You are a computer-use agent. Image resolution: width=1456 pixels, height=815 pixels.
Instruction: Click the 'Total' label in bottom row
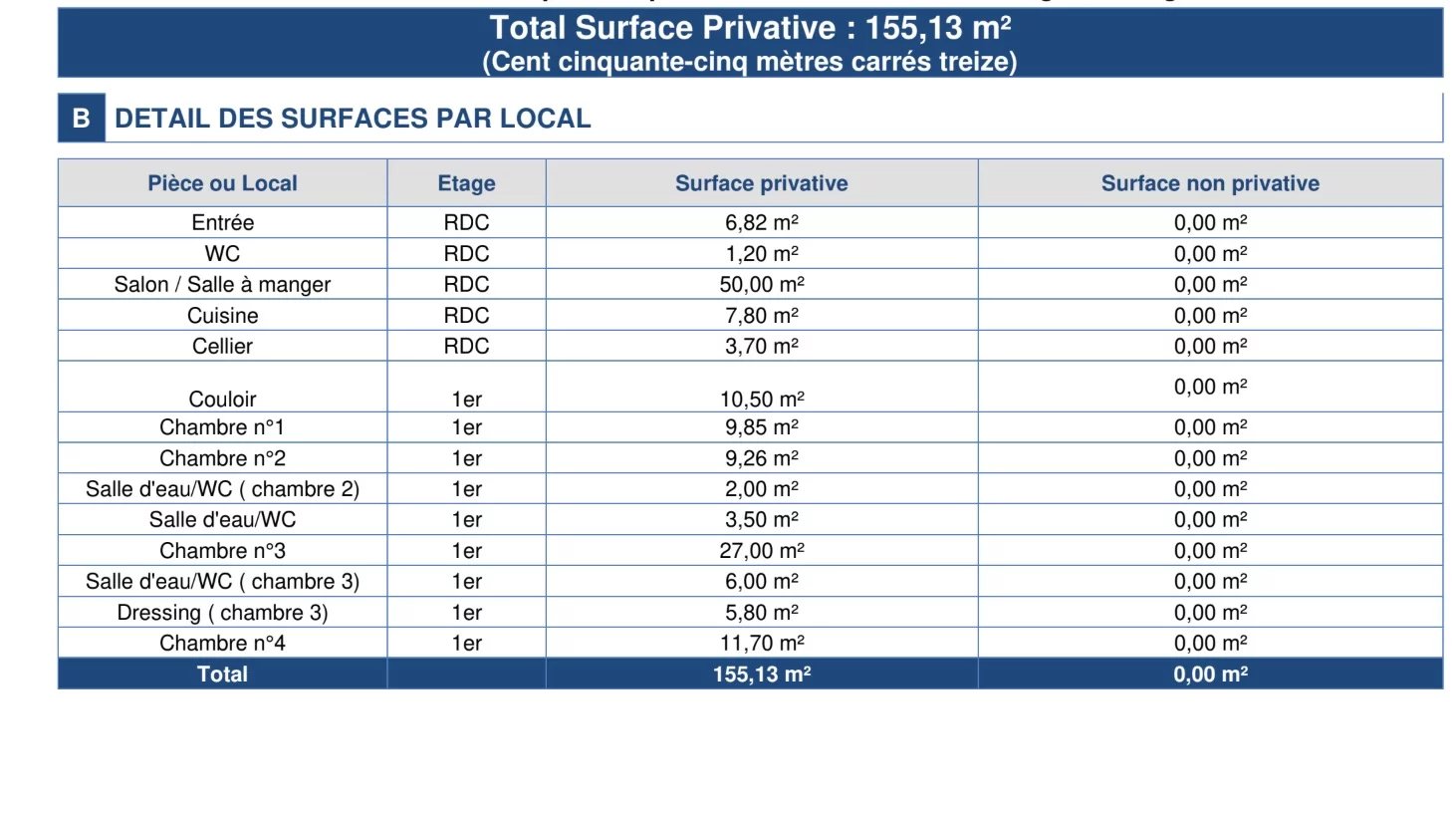[x=222, y=675]
